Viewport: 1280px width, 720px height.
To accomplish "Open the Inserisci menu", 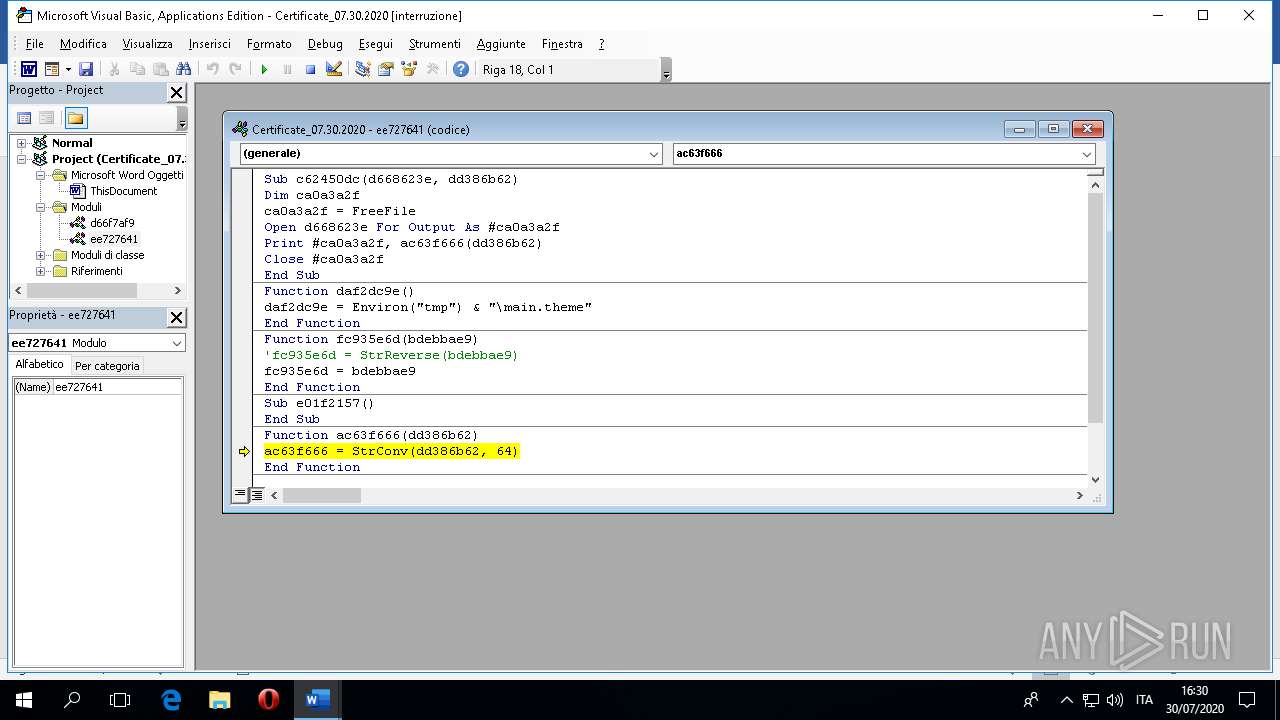I will tap(209, 44).
